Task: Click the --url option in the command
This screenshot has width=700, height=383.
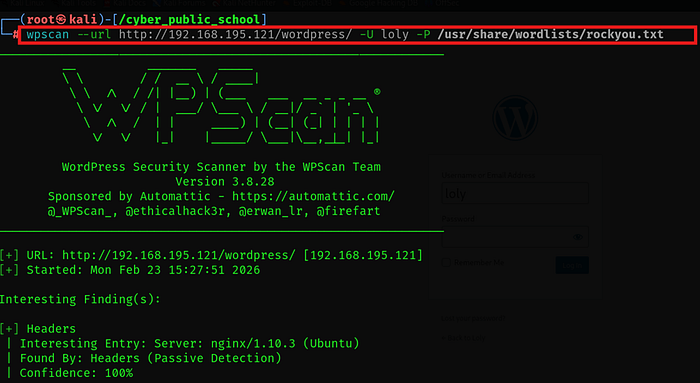Action: coord(94,34)
